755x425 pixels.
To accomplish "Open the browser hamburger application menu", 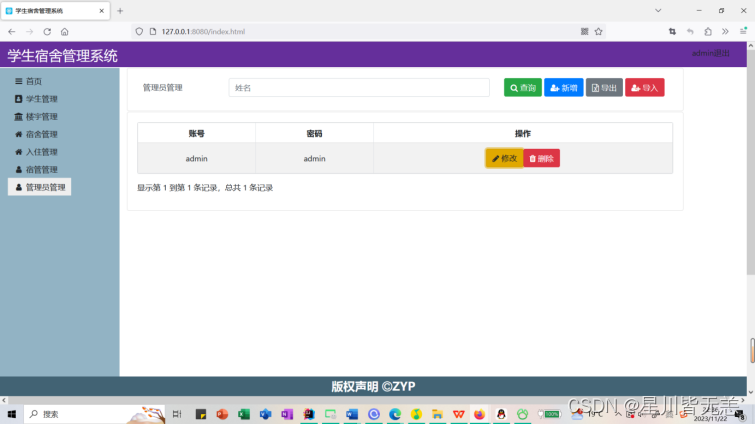I will coord(743,31).
